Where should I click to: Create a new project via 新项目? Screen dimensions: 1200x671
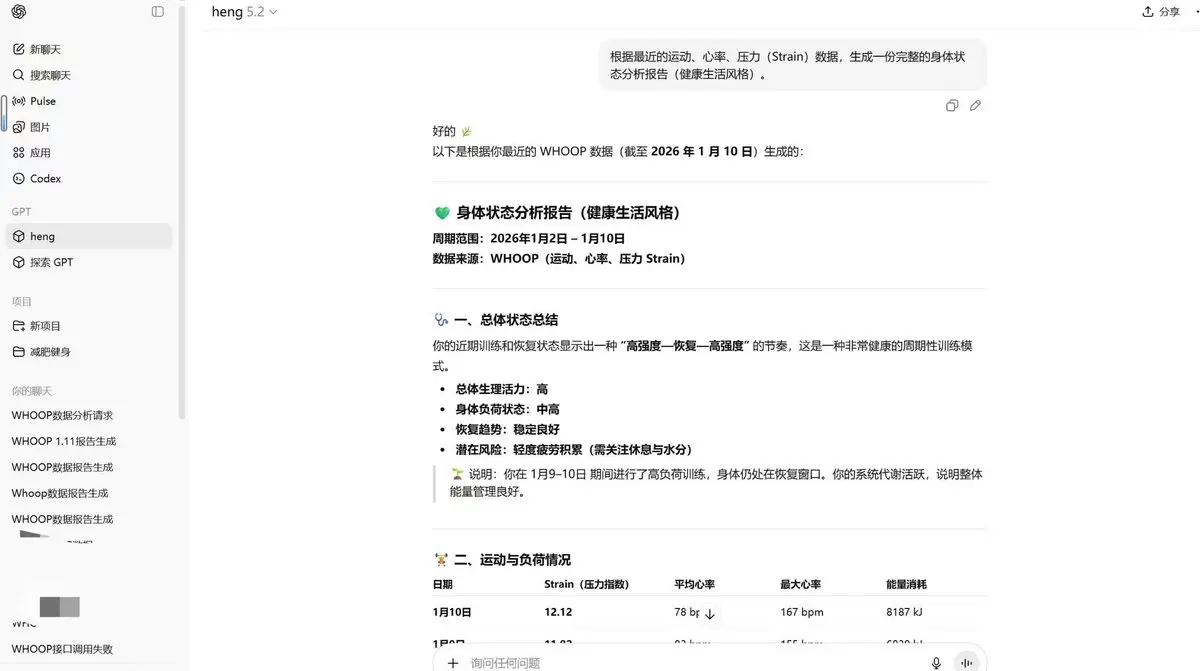[88, 326]
